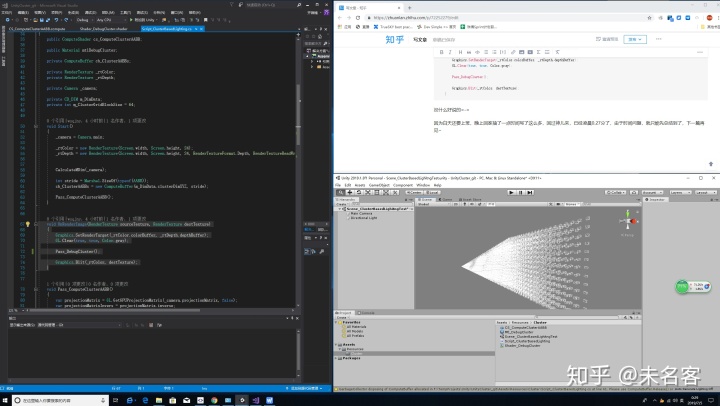The image size is (720, 406).
Task: Select the Hand tool in Unity toolbar
Action: pos(341,192)
